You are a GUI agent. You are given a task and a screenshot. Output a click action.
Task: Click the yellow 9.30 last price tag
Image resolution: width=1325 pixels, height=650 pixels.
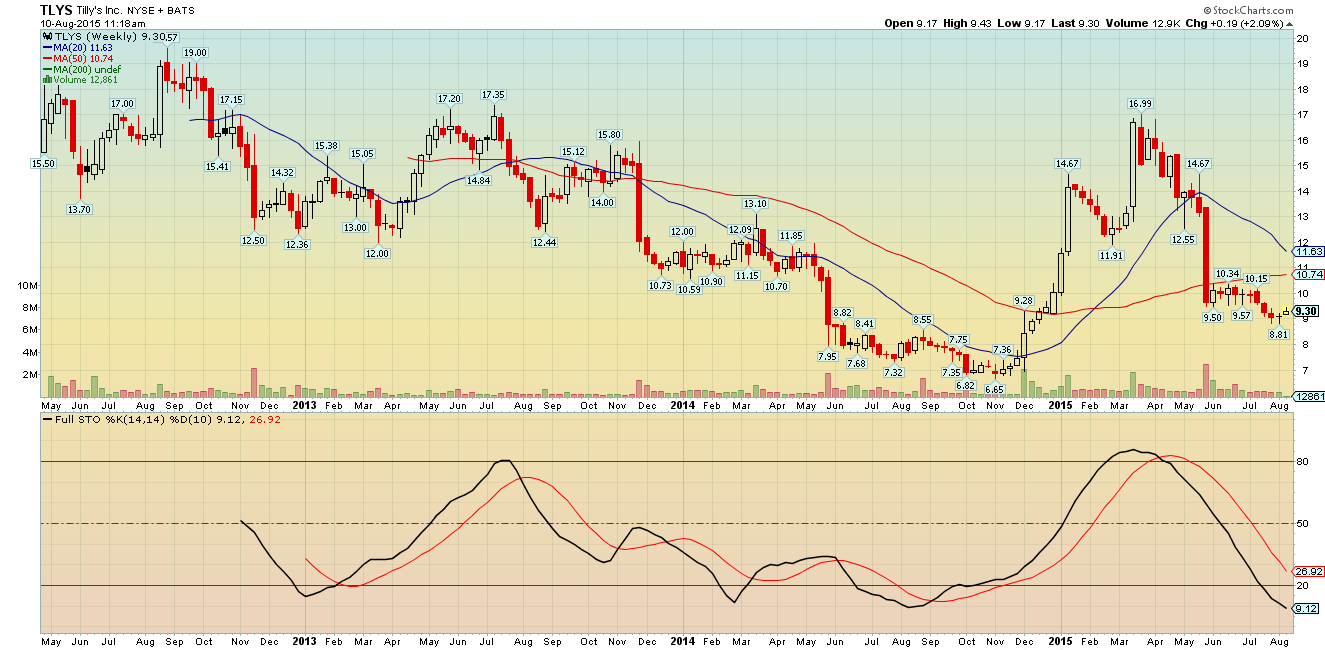1304,311
